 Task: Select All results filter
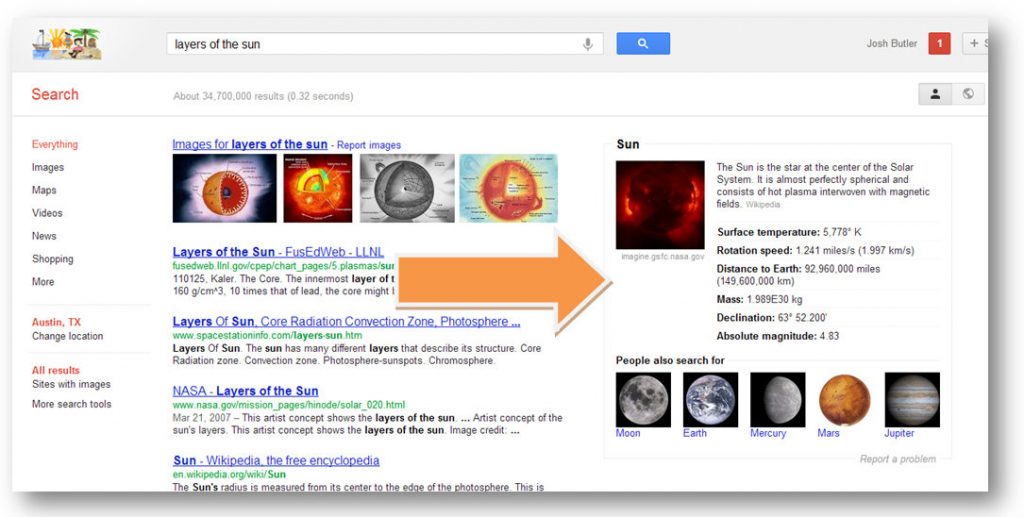click(56, 370)
